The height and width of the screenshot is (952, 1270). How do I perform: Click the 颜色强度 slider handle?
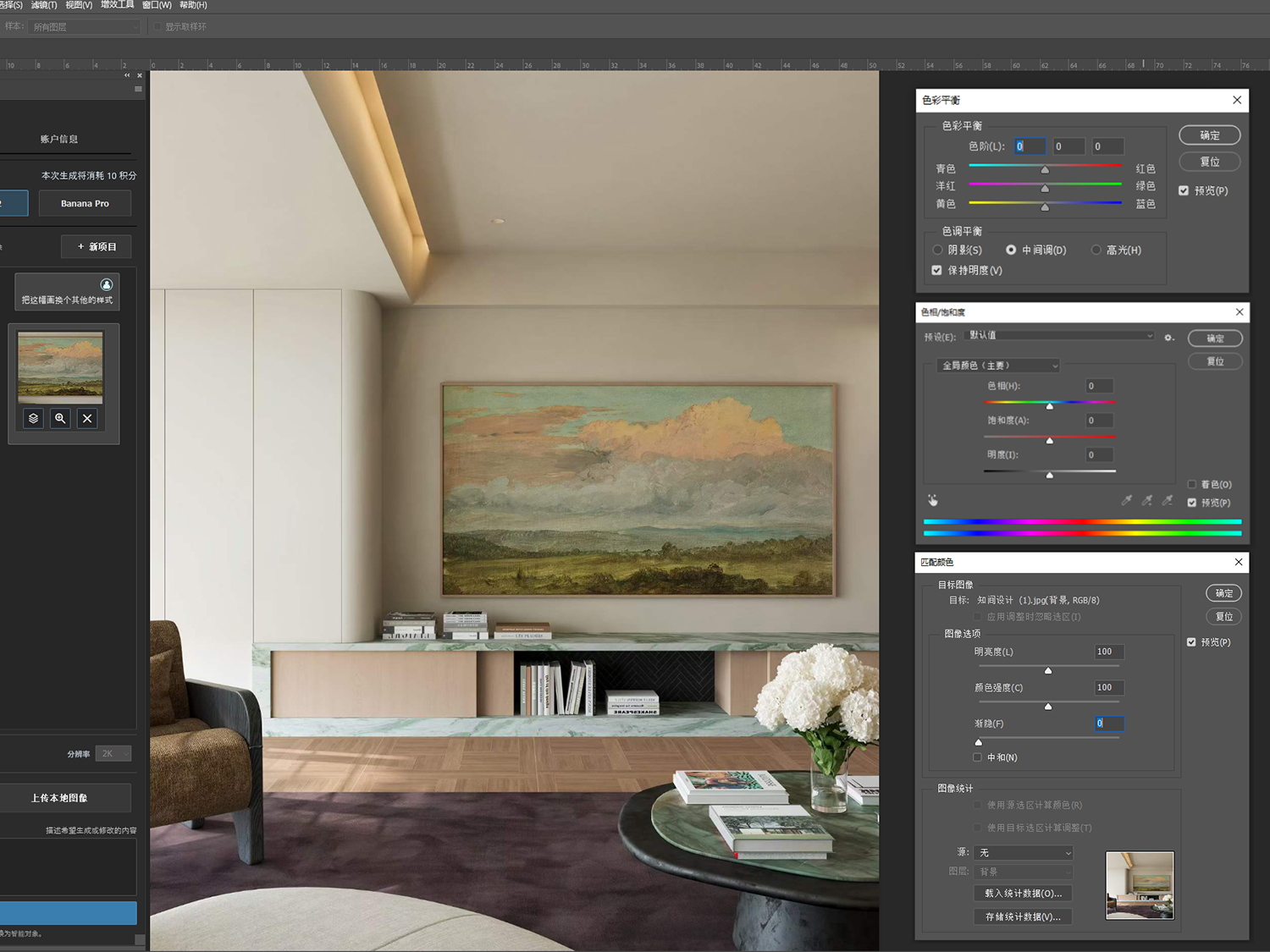click(1048, 707)
